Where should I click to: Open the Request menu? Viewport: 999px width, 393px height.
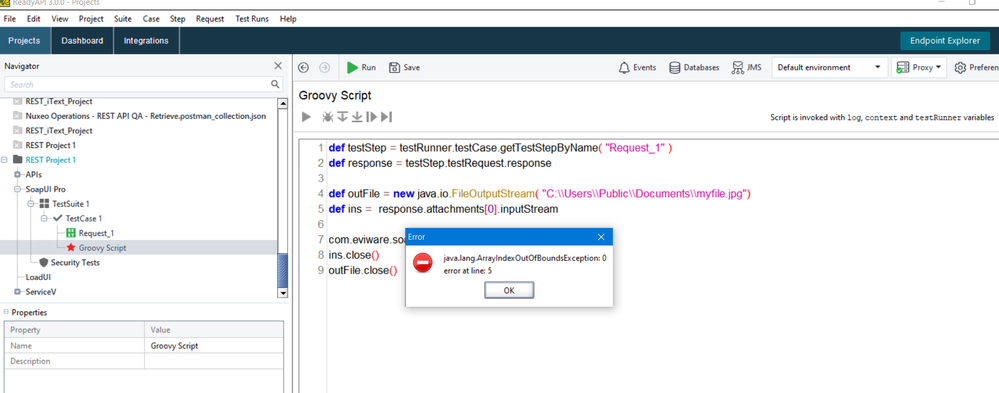210,19
